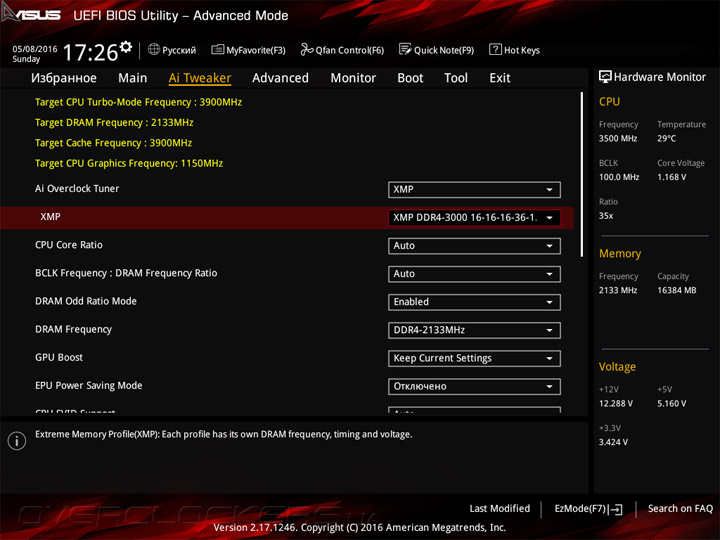Image resolution: width=720 pixels, height=540 pixels.
Task: Switch to the Избранное tab
Action: pyautogui.click(x=64, y=78)
